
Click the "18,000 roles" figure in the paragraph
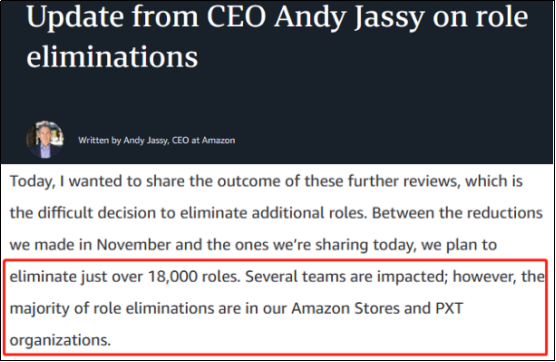pyautogui.click(x=194, y=277)
